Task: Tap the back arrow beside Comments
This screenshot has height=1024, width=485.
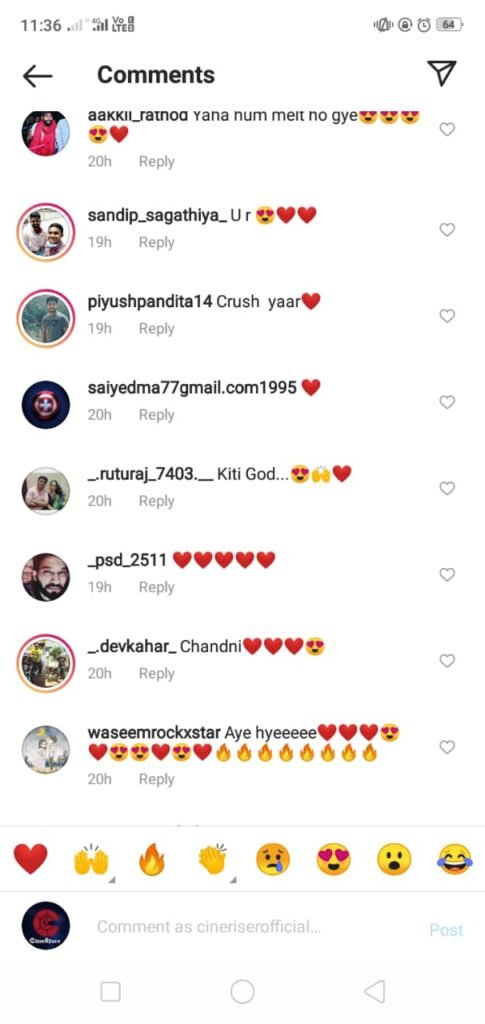Action: (x=37, y=76)
